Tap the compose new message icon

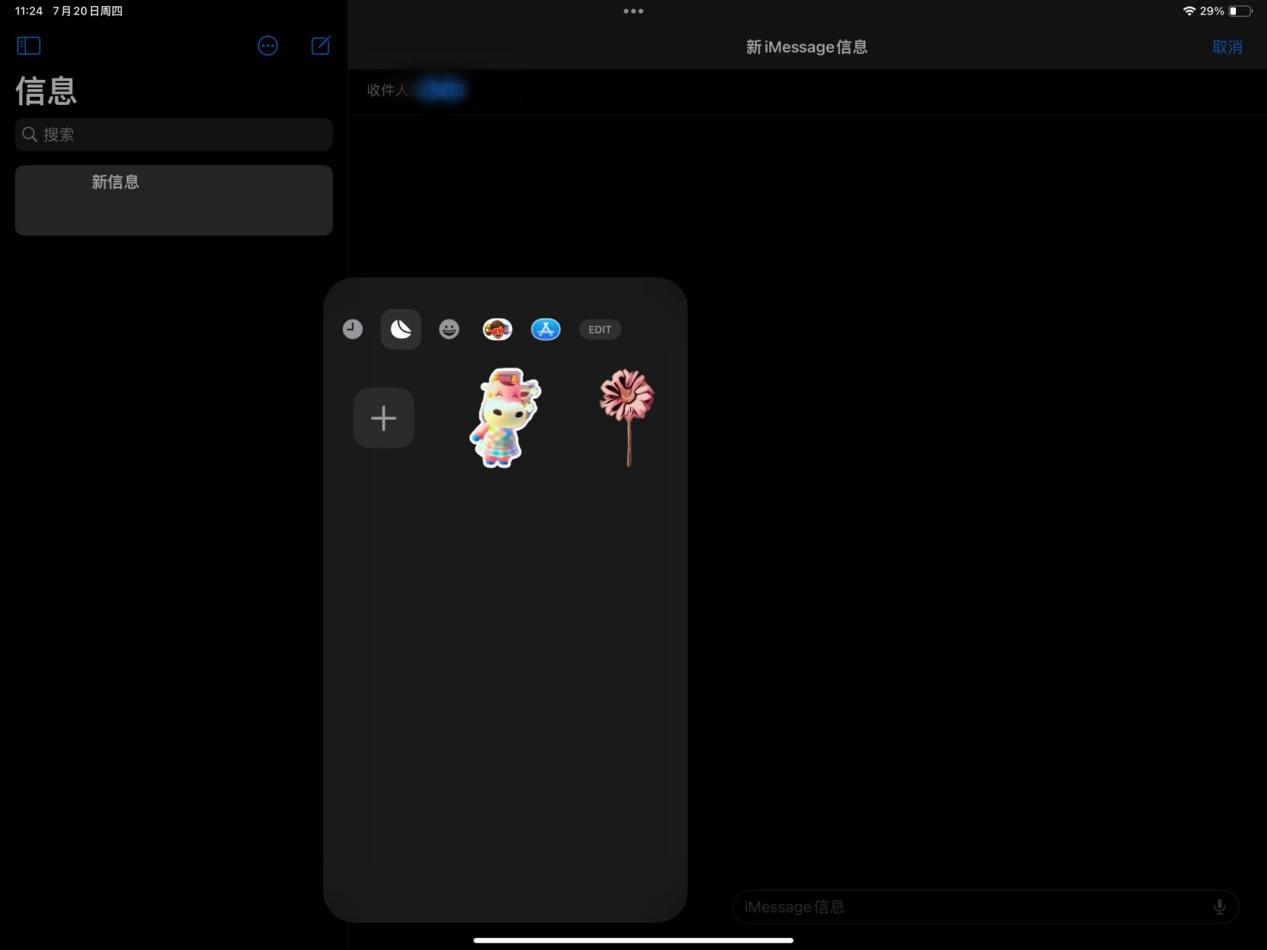click(x=320, y=45)
